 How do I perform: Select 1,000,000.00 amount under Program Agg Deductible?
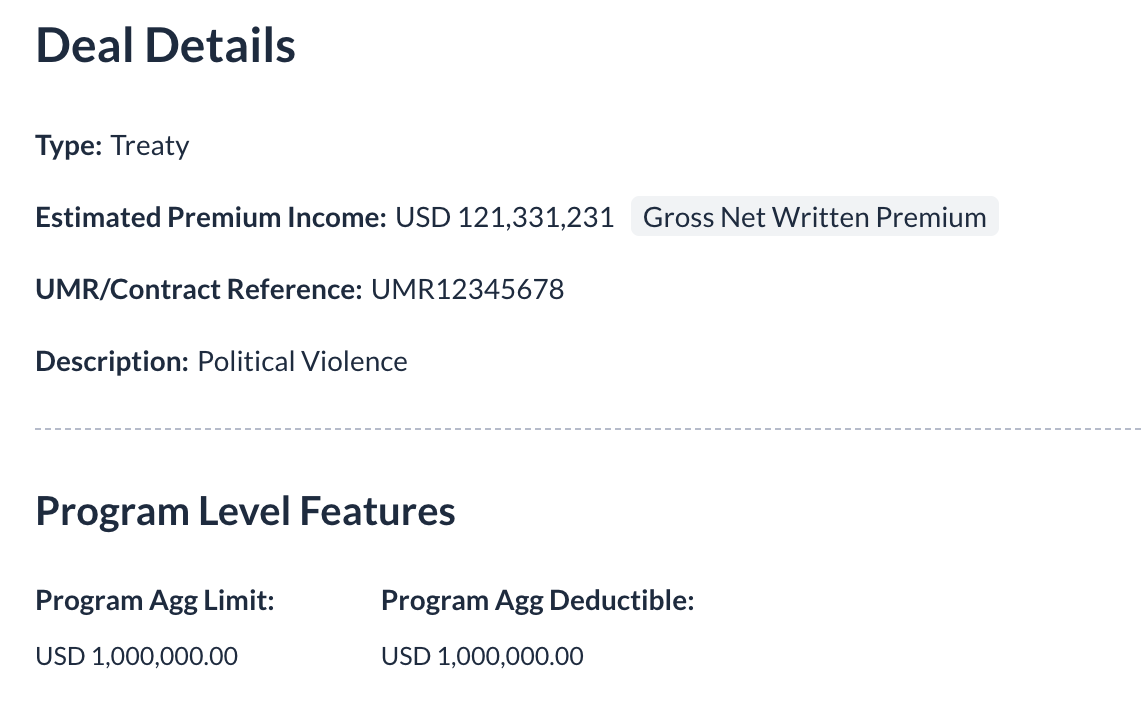tap(511, 657)
